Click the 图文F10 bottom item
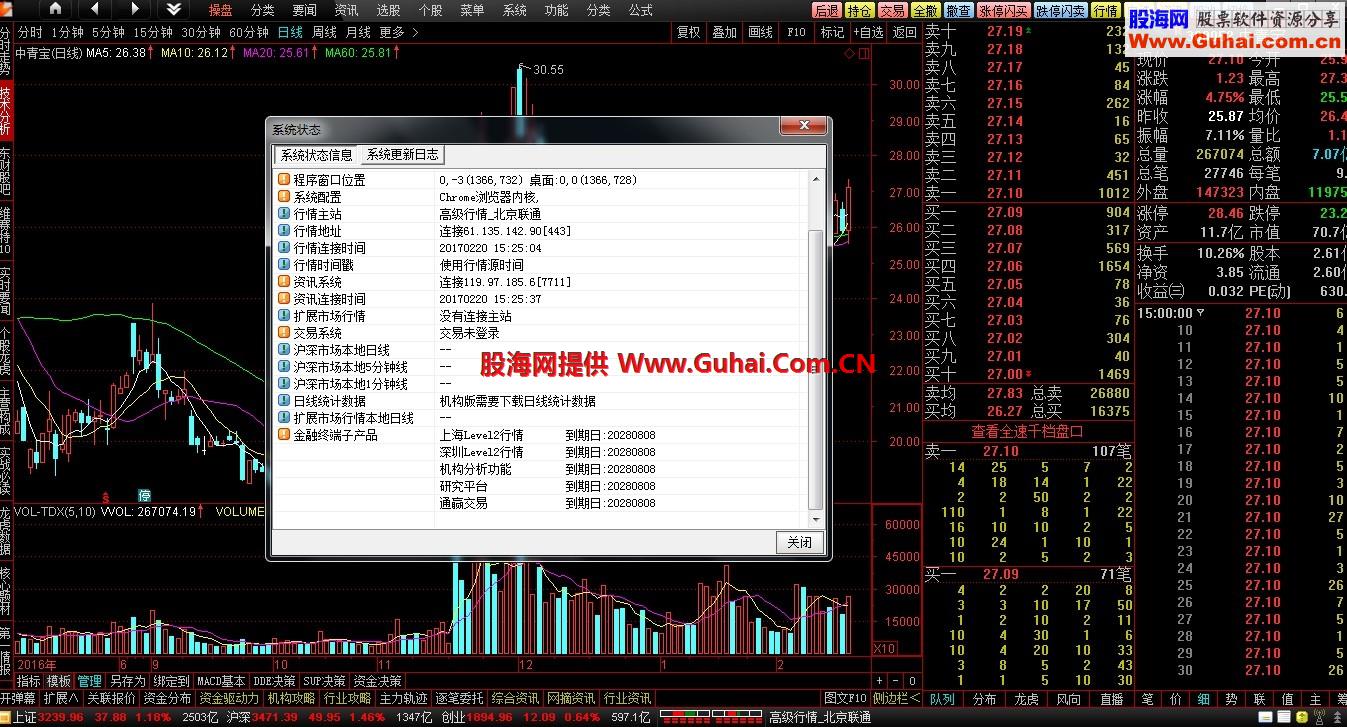Image resolution: width=1347 pixels, height=727 pixels. [844, 698]
